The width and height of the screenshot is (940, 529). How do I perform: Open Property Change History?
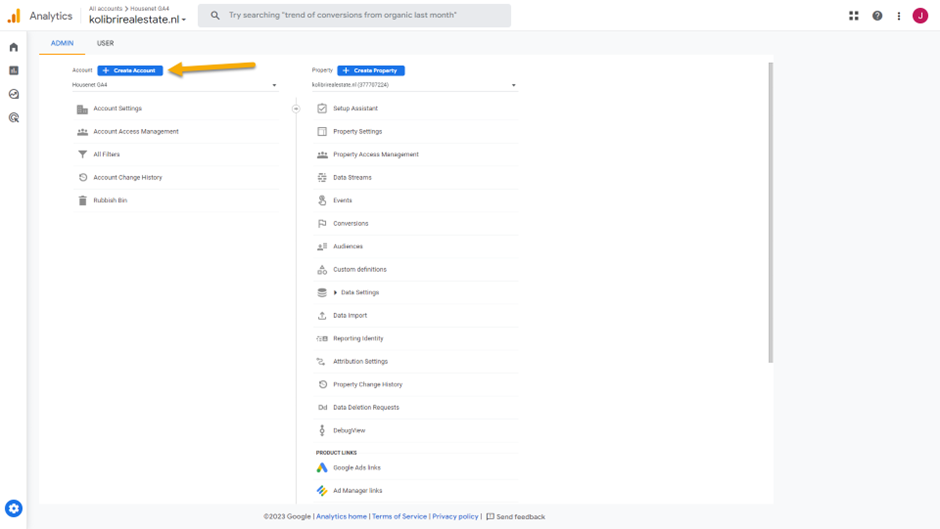(367, 384)
